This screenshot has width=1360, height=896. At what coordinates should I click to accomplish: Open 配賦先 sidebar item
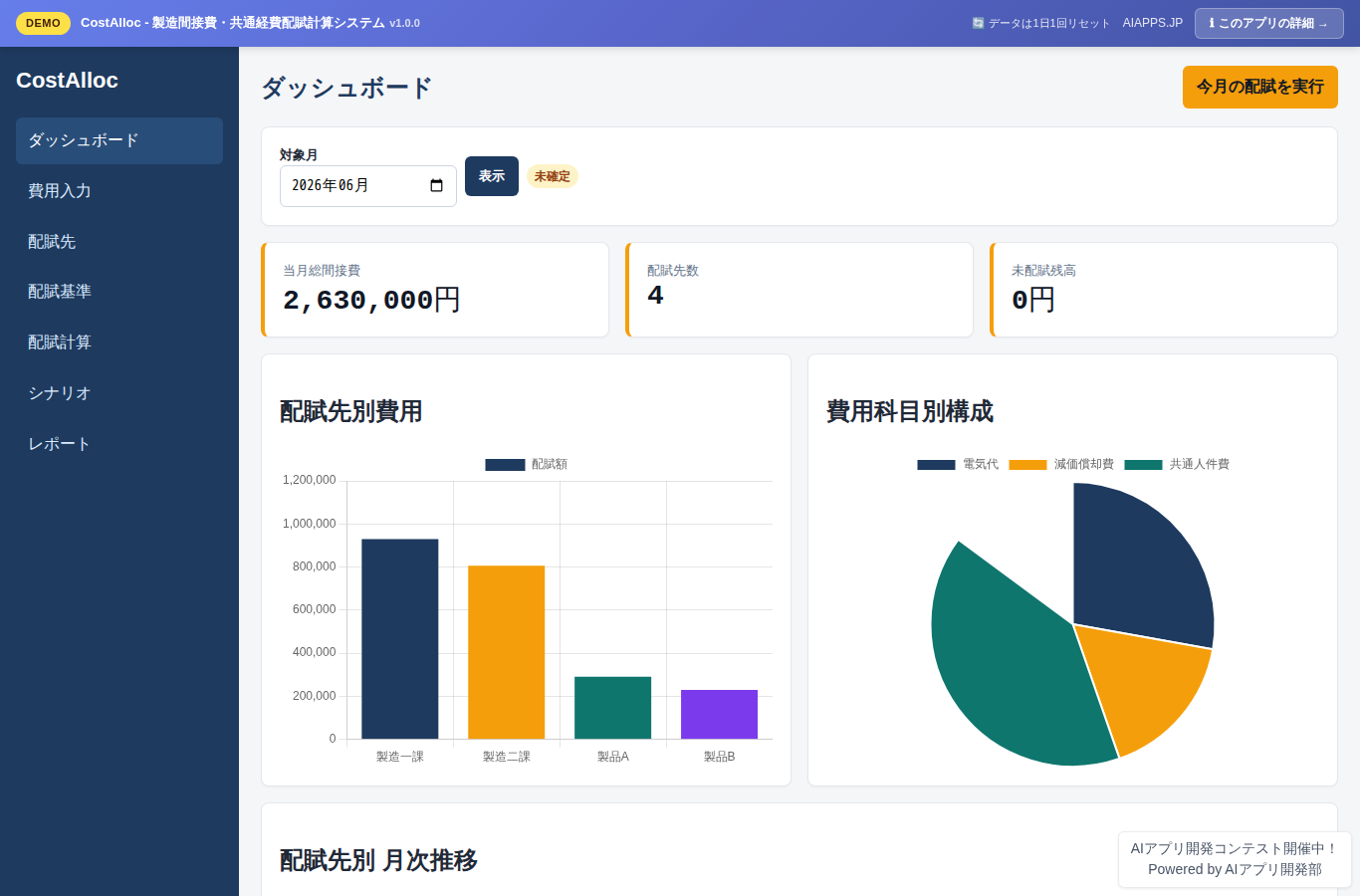(119, 242)
